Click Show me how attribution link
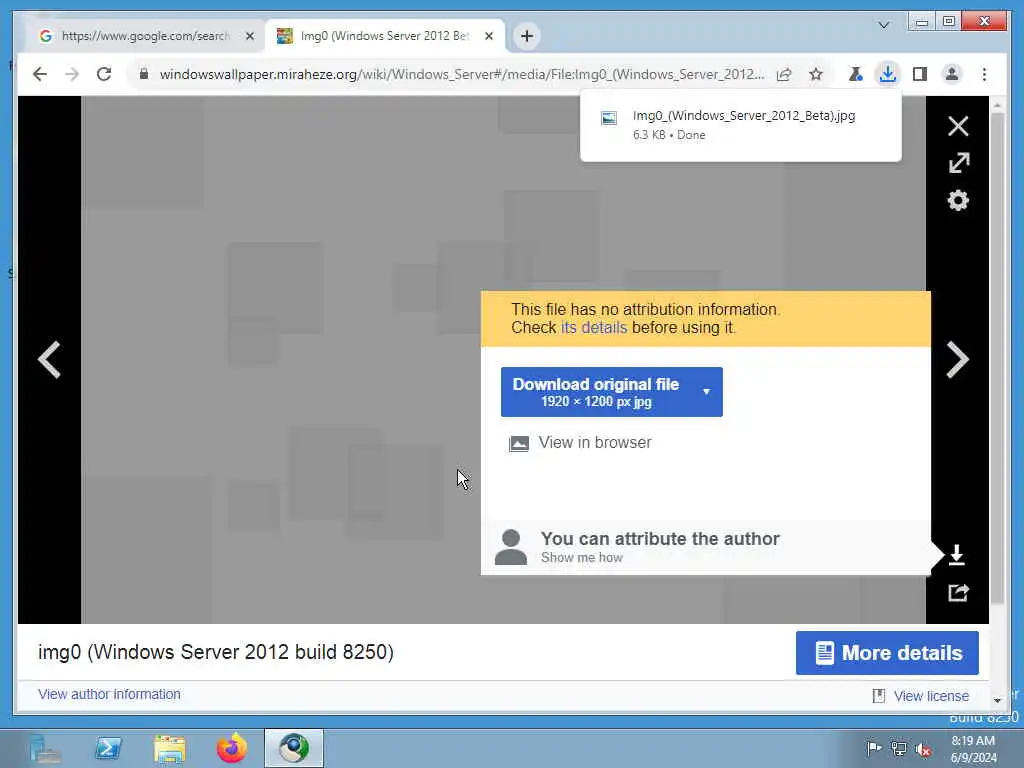 [x=581, y=558]
